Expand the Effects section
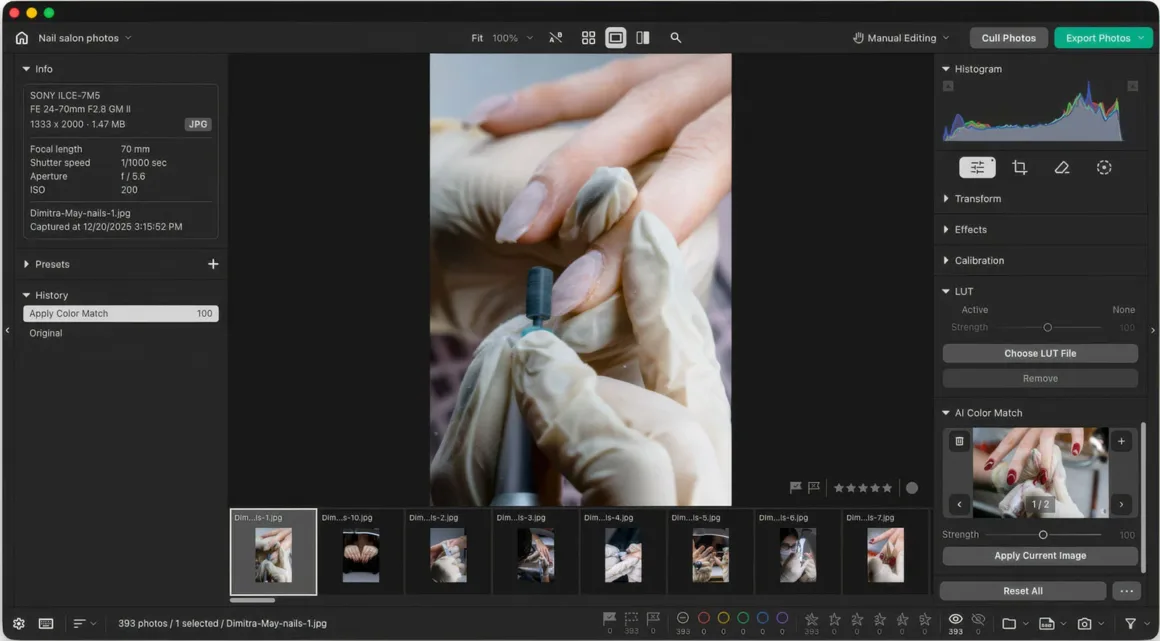The height and width of the screenshot is (641, 1160). coord(945,230)
